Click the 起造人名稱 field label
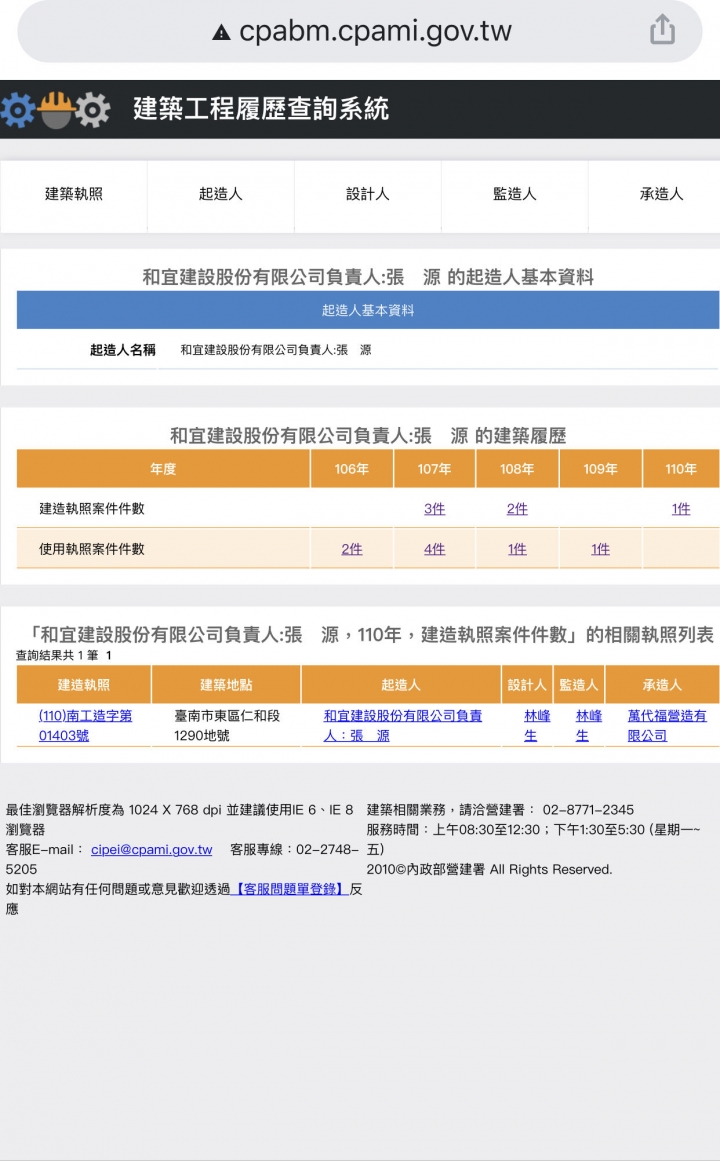 tap(123, 350)
